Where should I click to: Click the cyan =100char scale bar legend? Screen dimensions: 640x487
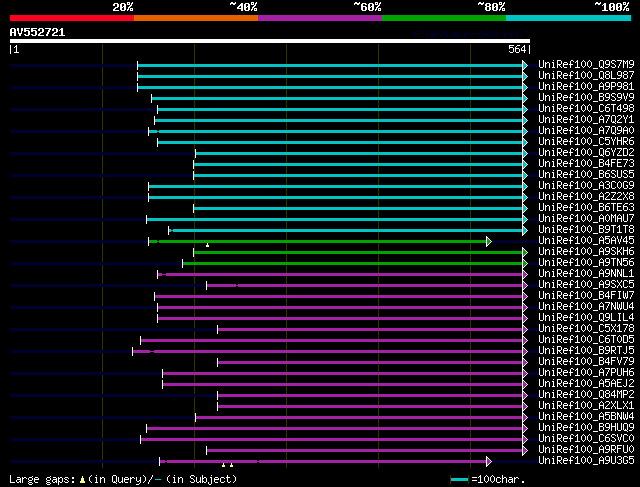coord(459,480)
